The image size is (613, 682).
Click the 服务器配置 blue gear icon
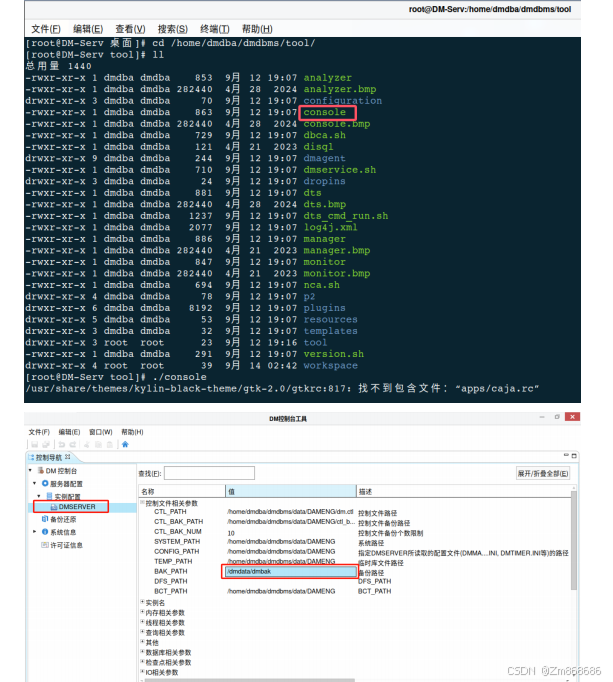point(45,483)
